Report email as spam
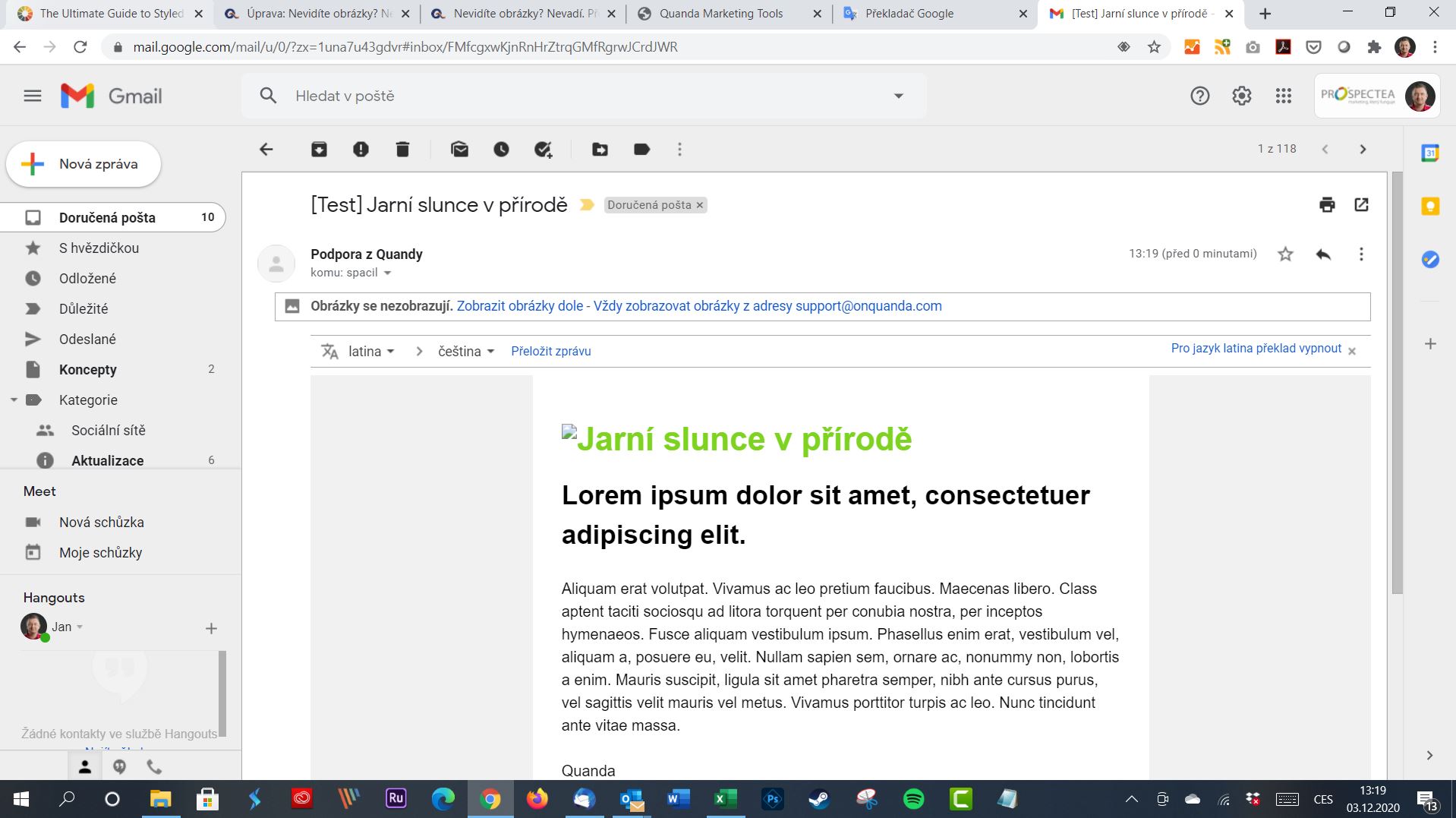 click(x=361, y=150)
